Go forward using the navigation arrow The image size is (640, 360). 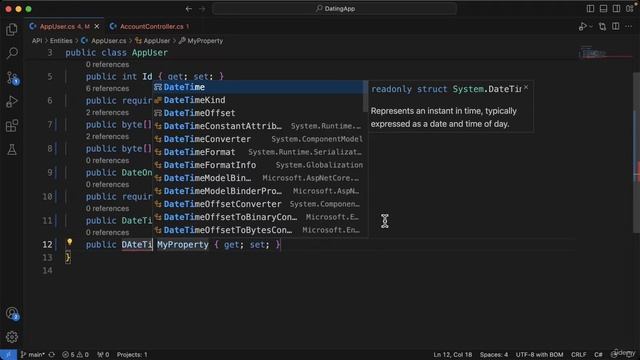click(x=202, y=9)
